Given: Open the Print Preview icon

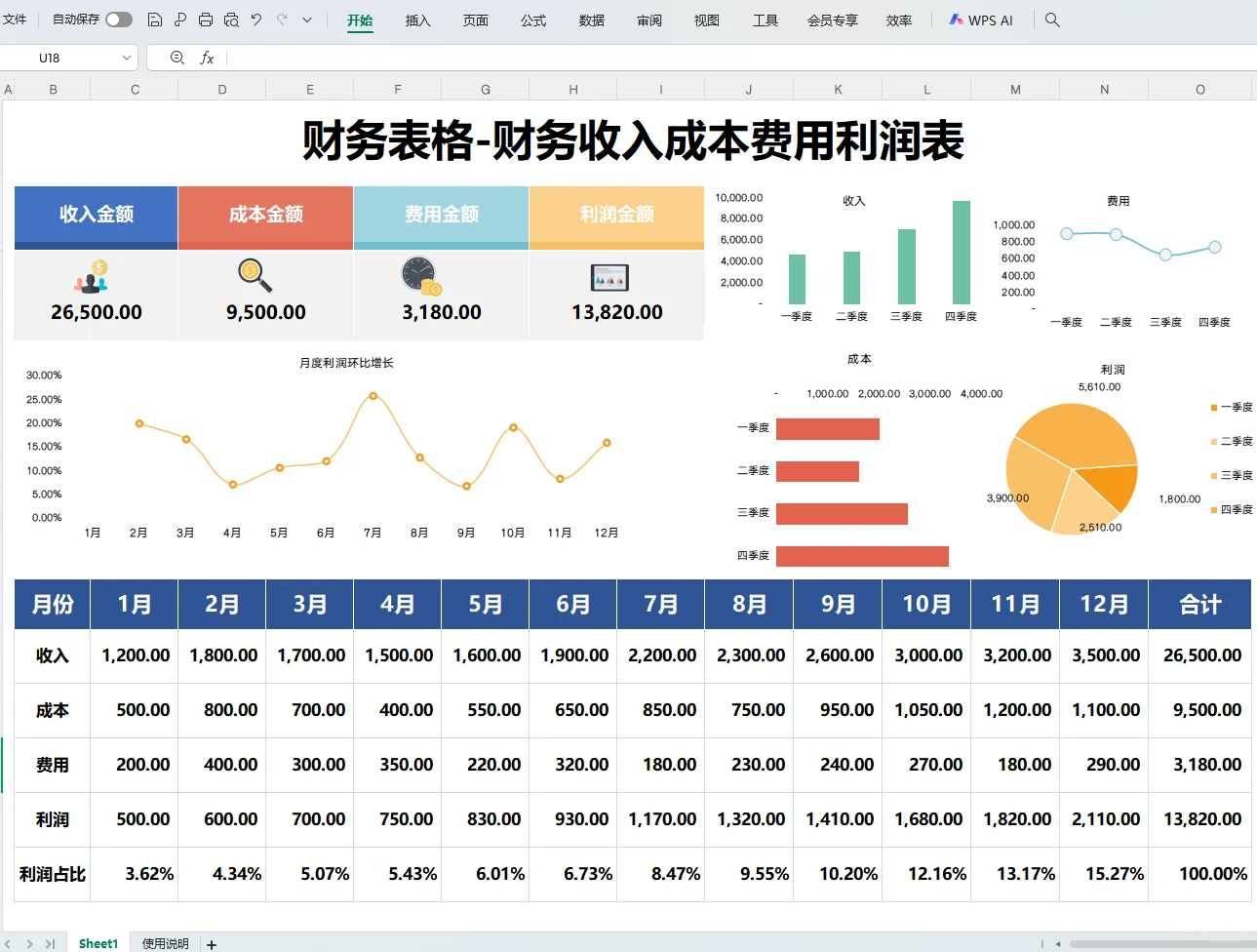Looking at the screenshot, I should [x=231, y=20].
